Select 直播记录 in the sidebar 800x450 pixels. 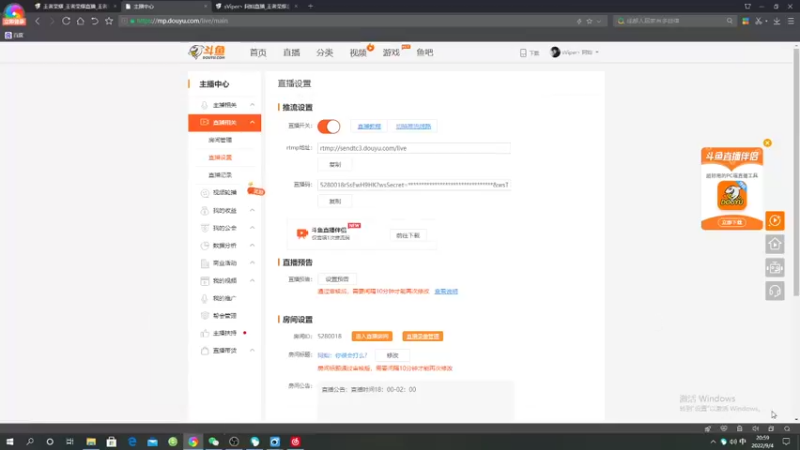pyautogui.click(x=220, y=175)
